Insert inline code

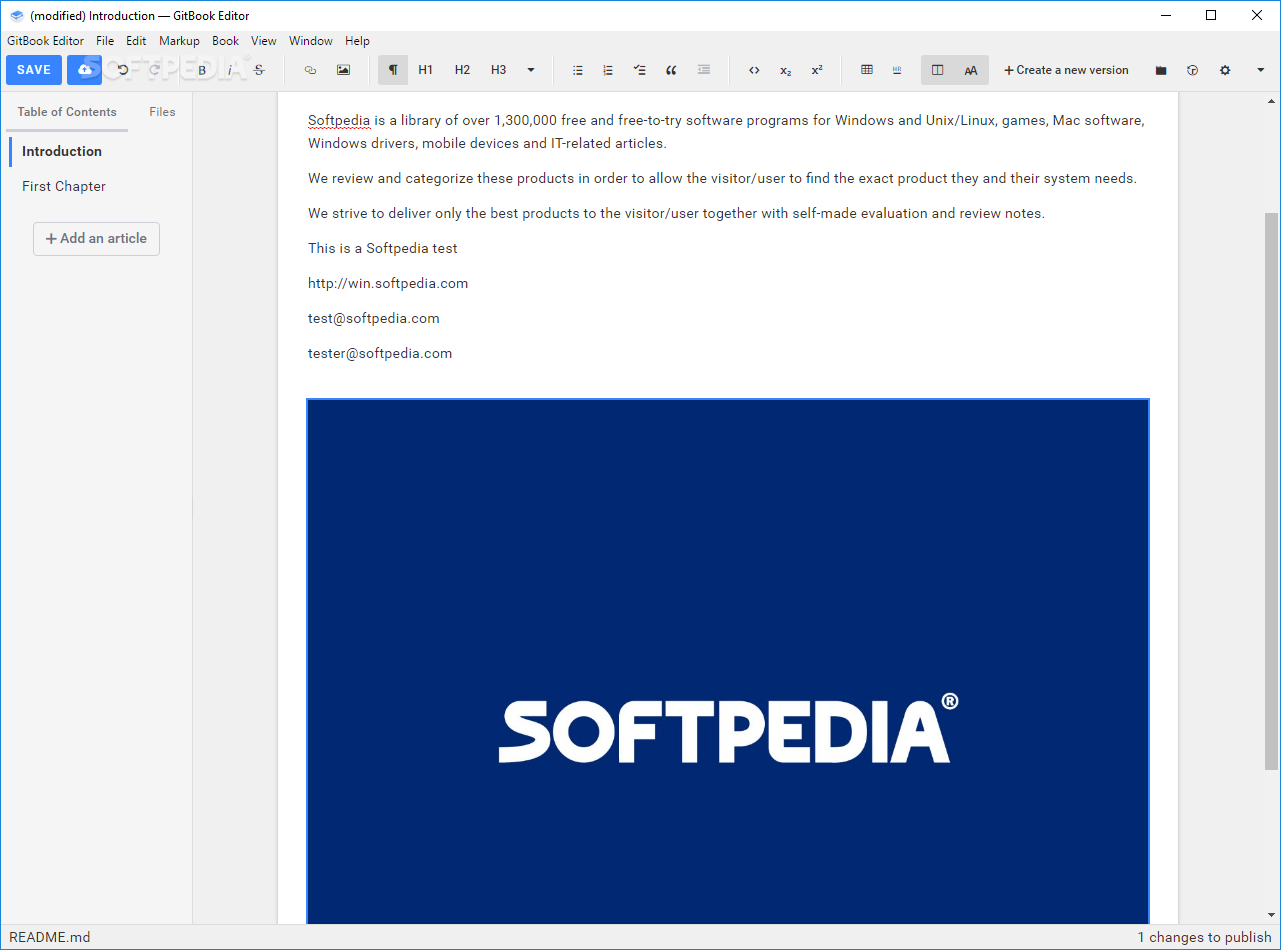[754, 70]
